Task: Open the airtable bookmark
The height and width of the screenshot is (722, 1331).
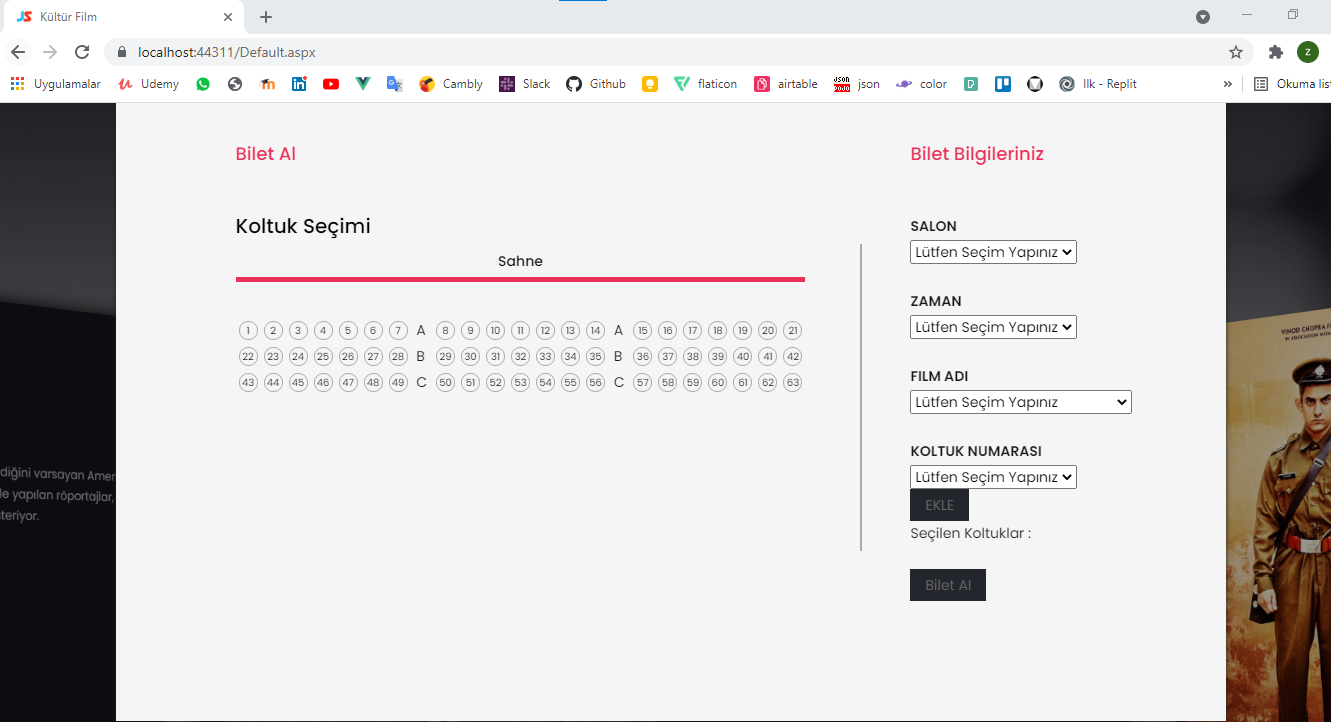Action: pos(786,84)
